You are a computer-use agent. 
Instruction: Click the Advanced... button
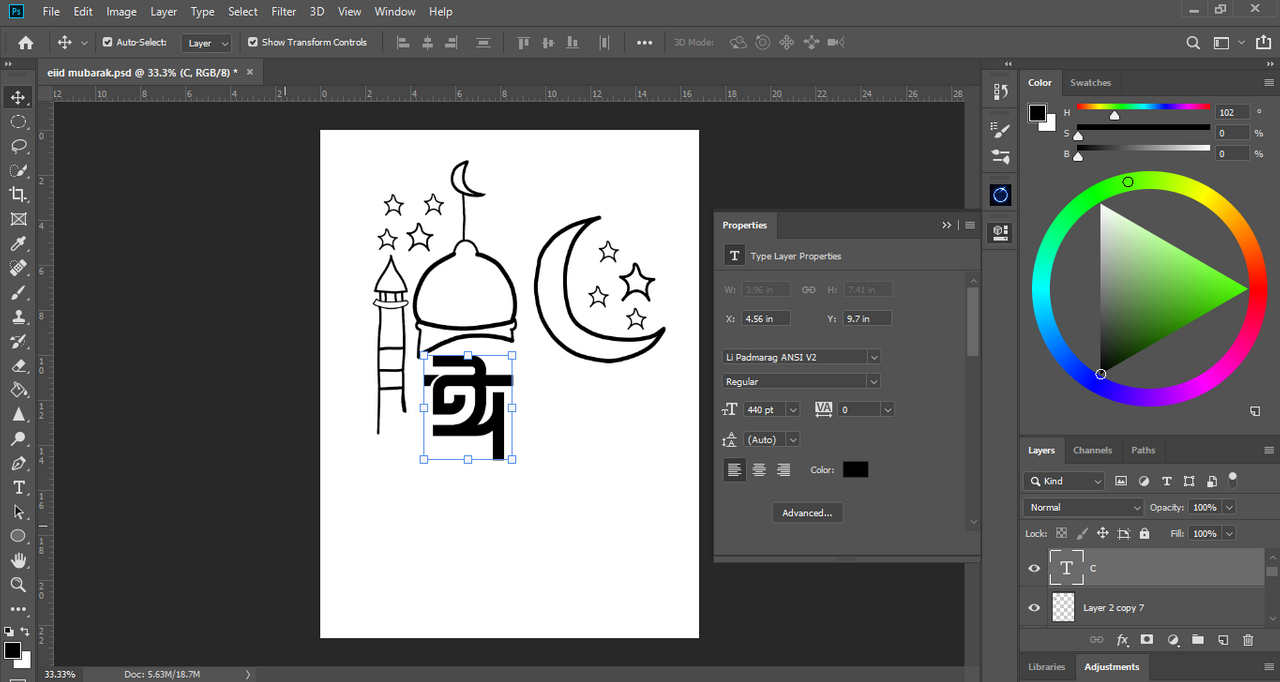click(x=807, y=513)
